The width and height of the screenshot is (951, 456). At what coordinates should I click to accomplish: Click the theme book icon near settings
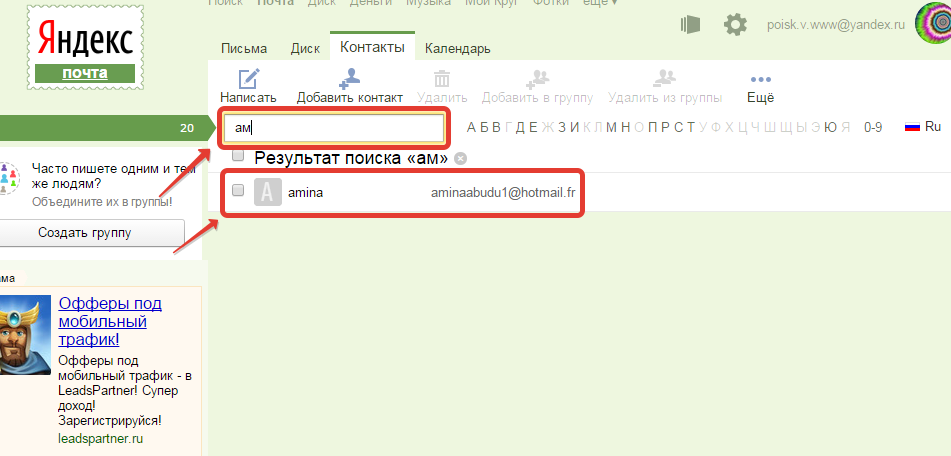690,24
